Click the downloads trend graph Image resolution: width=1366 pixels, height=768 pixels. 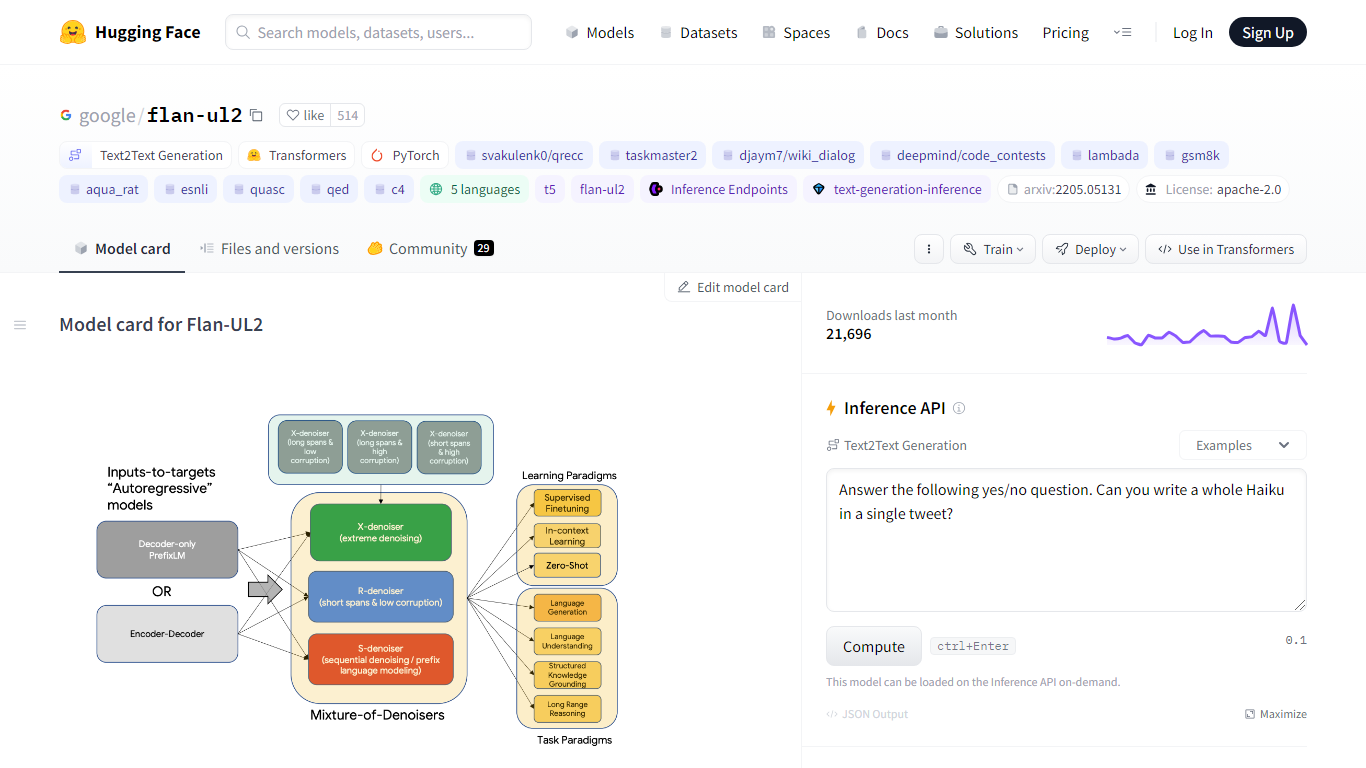tap(1206, 326)
